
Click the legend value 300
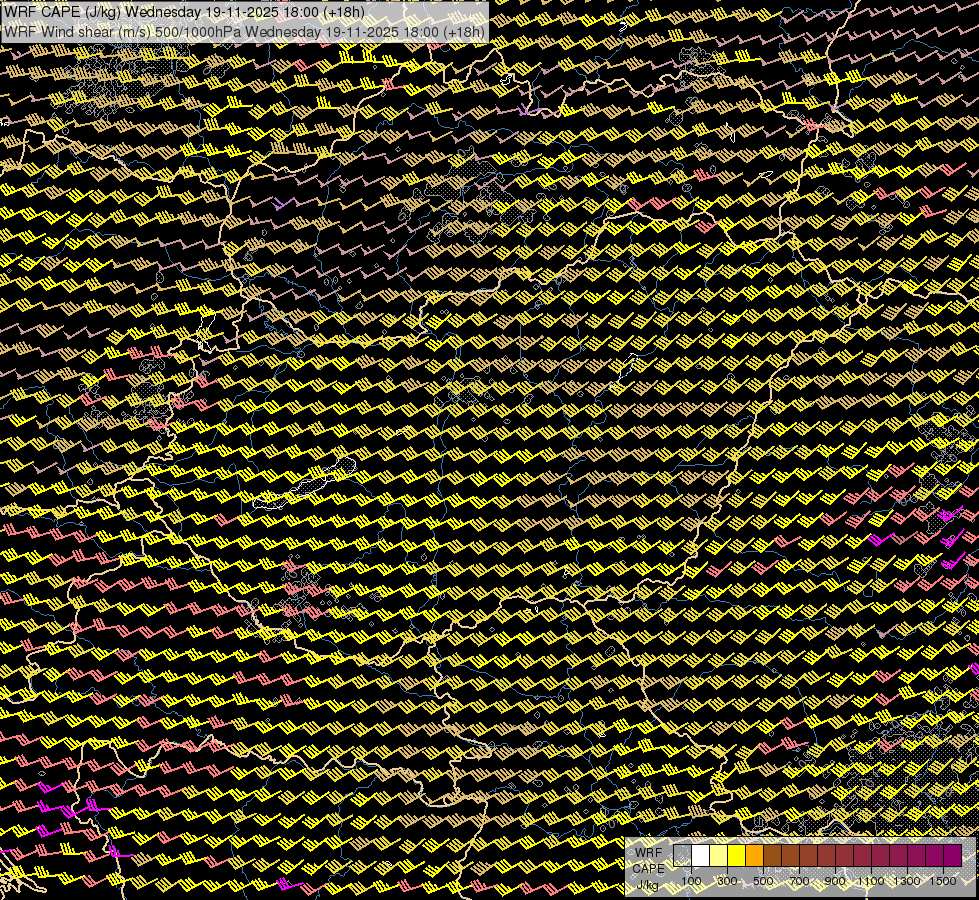727,881
